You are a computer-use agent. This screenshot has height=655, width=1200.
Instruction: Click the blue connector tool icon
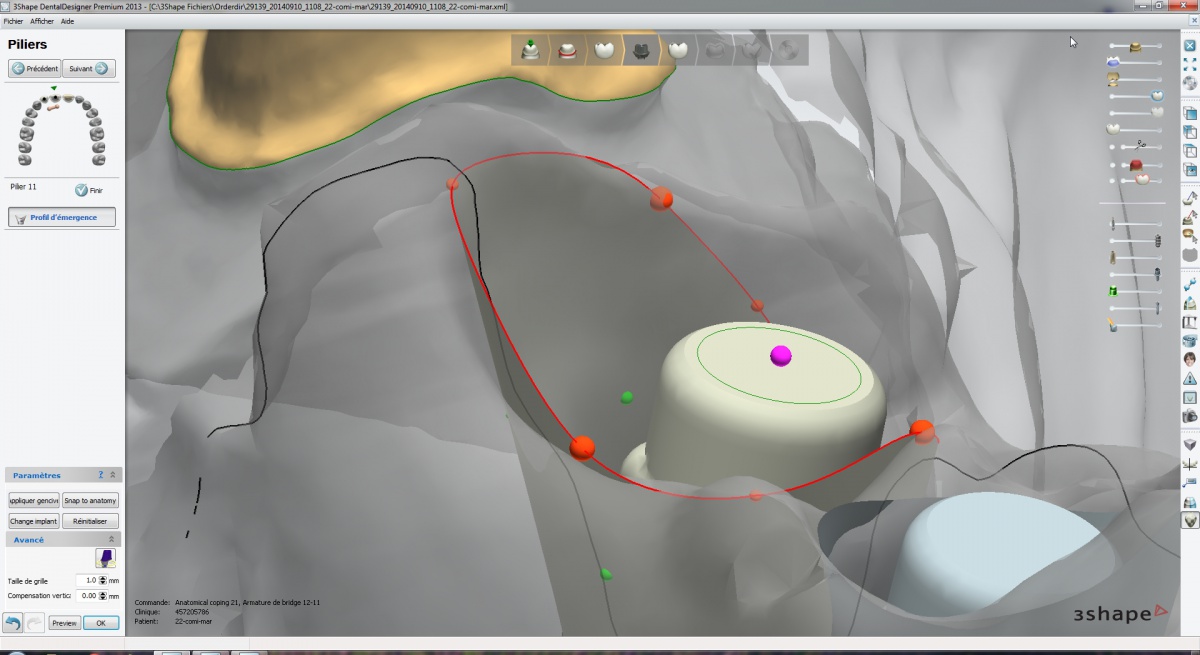[1190, 285]
